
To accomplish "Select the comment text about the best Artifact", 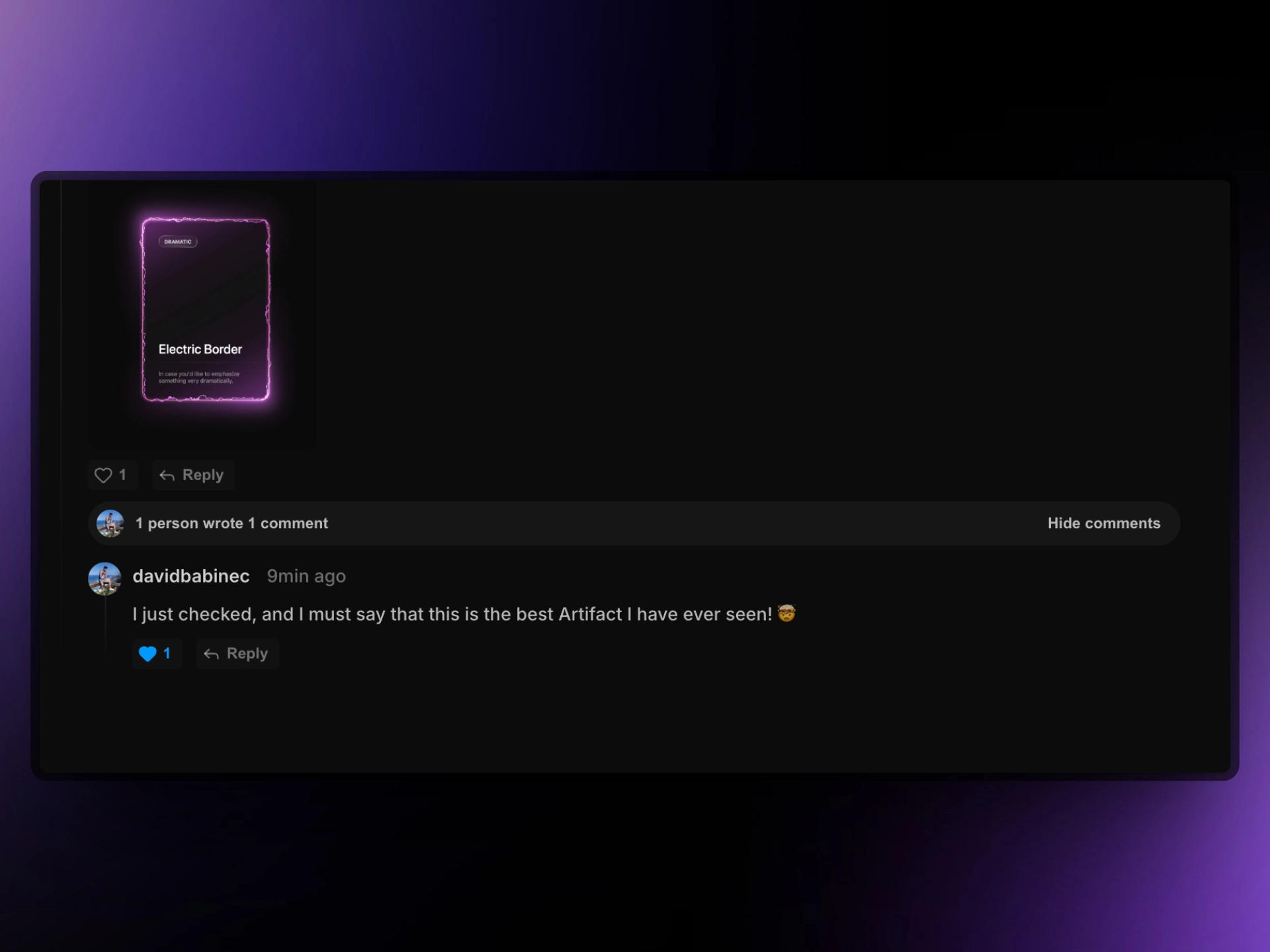I will pos(452,614).
